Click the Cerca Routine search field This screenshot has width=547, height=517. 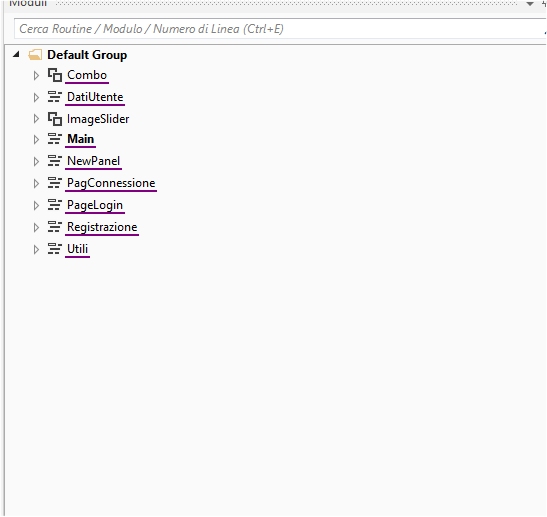(280, 29)
